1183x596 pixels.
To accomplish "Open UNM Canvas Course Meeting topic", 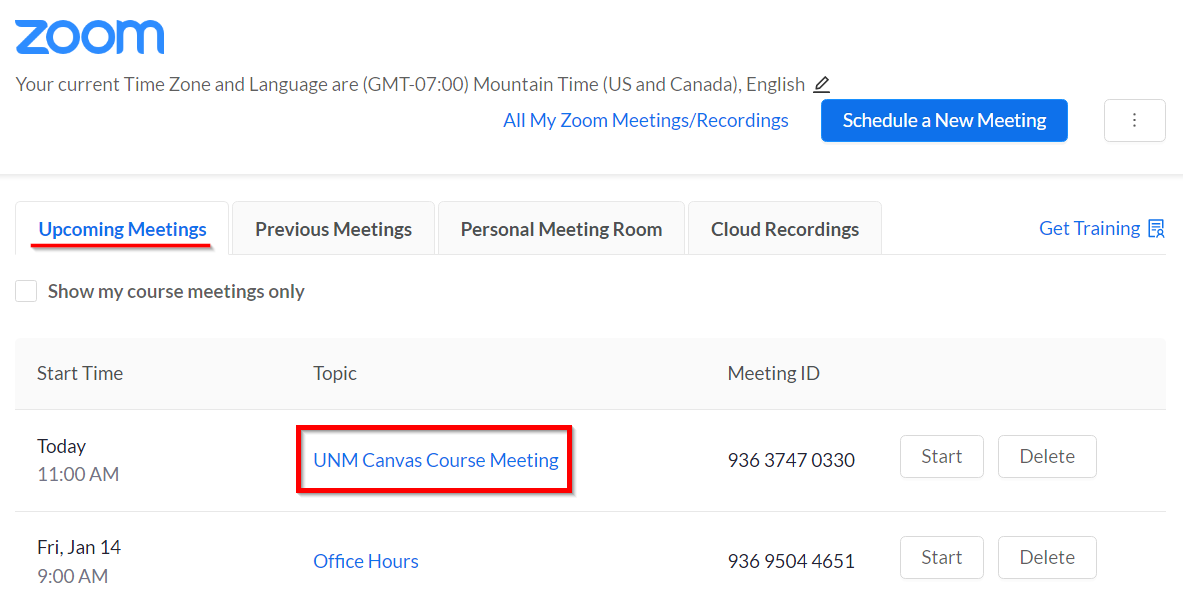I will (435, 460).
